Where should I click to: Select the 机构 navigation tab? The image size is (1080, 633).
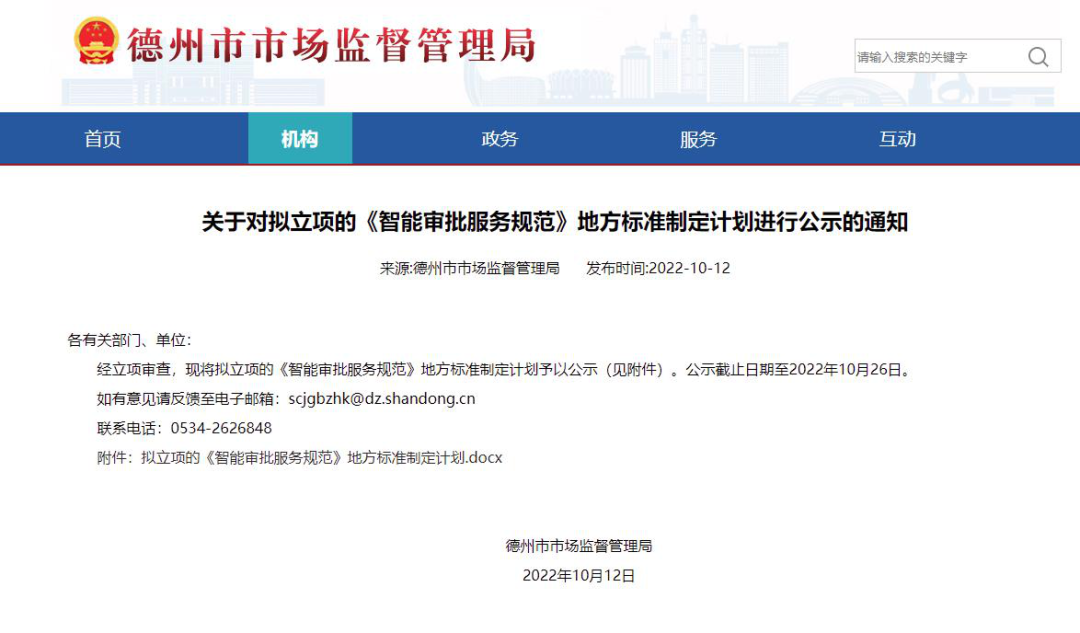pos(300,139)
